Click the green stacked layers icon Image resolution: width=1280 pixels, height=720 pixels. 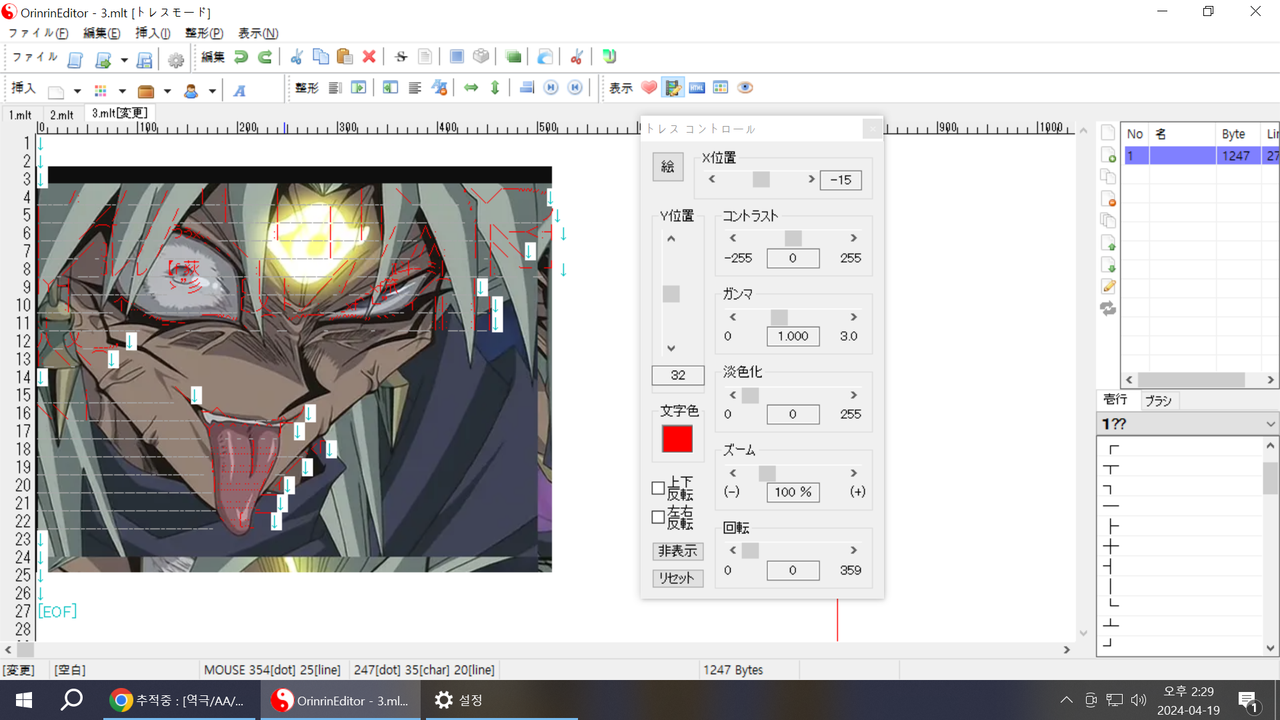[x=513, y=57]
